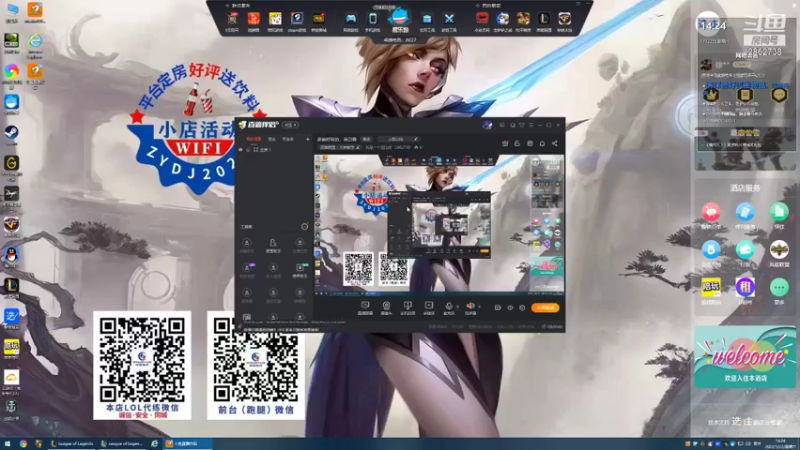Mute the microphone in streaming app toolbar

point(448,307)
